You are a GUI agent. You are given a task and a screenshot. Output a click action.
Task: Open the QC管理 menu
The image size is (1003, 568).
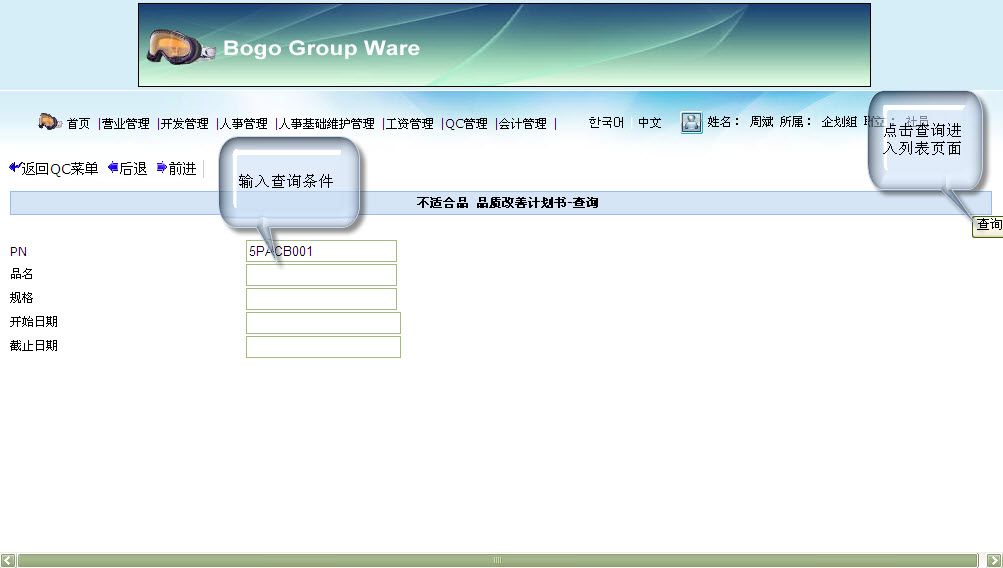click(x=466, y=124)
